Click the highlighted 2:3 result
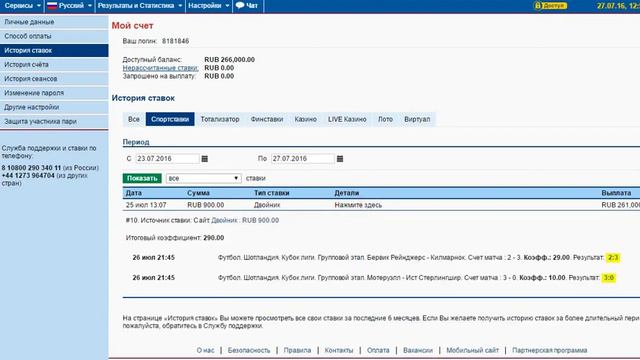Viewport: 640px width, 360px height. pyautogui.click(x=613, y=258)
